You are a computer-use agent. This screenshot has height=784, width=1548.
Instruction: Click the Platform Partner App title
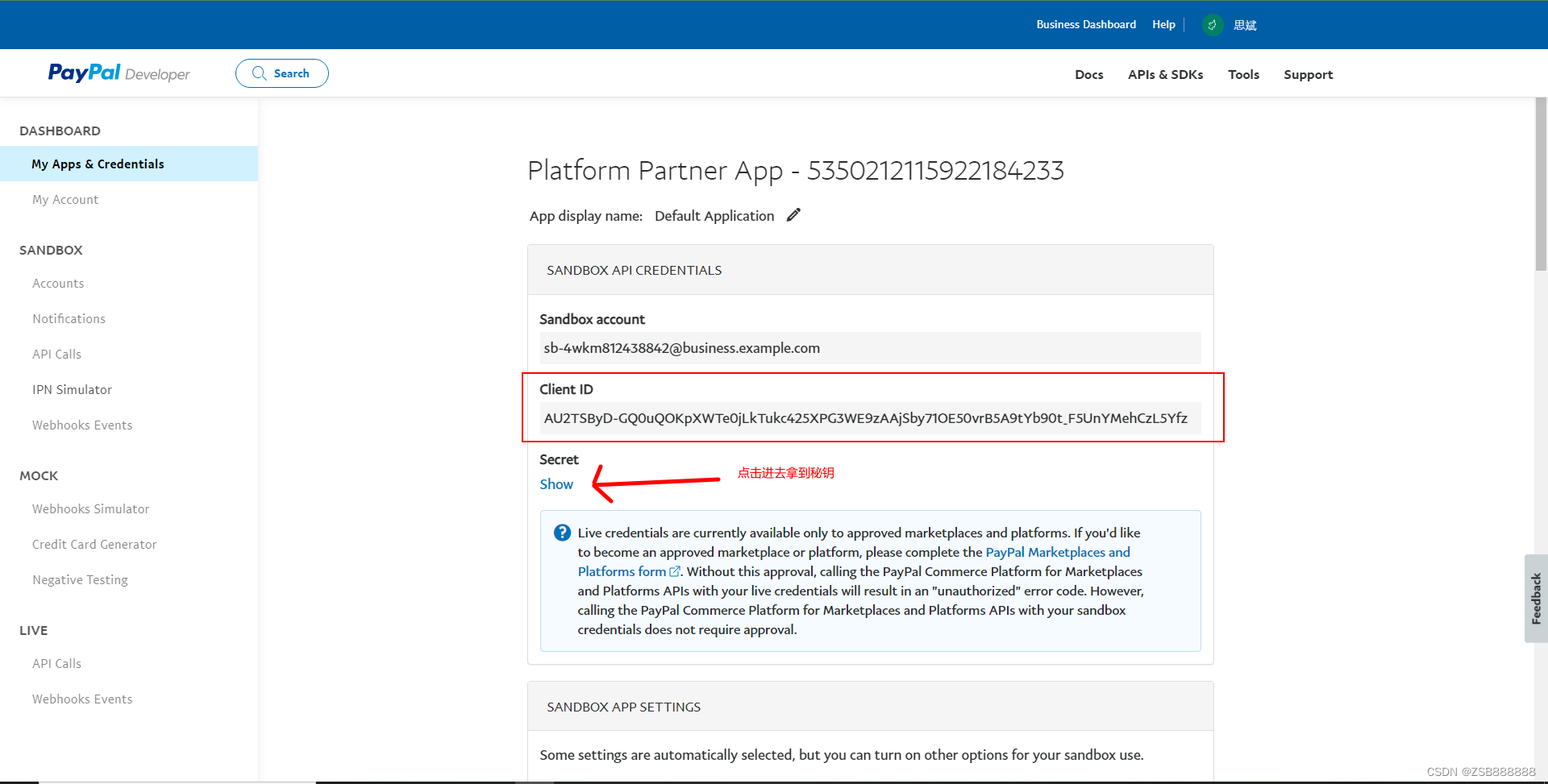[x=796, y=170]
